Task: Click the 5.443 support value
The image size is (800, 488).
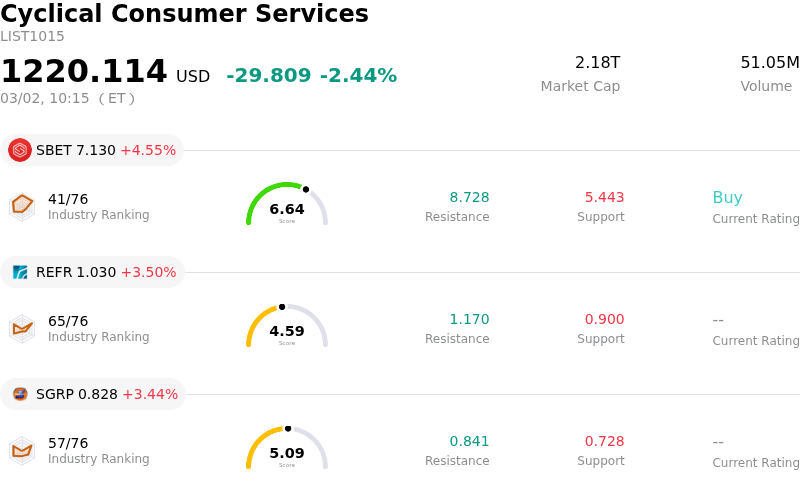Action: [604, 198]
